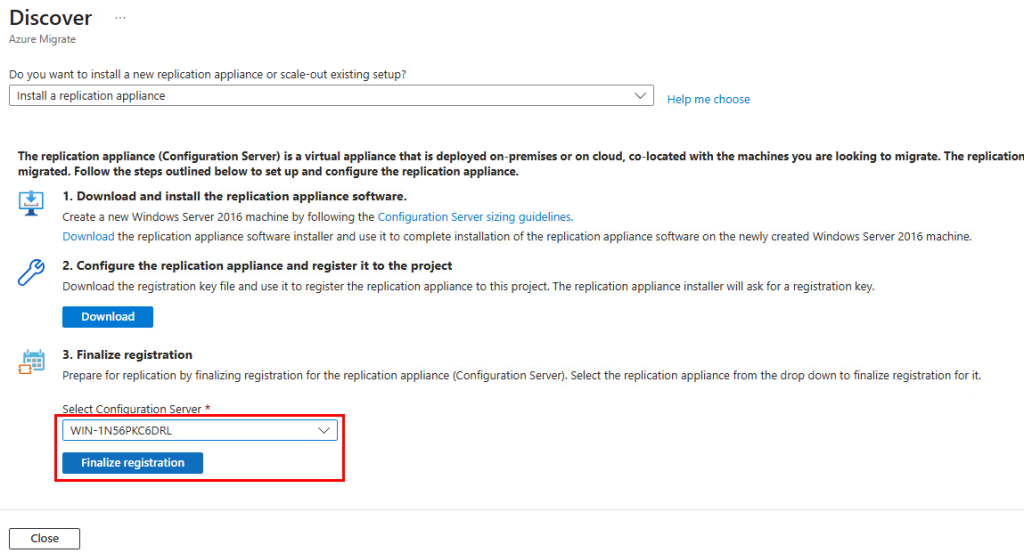Click the Download link for software installer
This screenshot has height=553, width=1024.
(88, 236)
